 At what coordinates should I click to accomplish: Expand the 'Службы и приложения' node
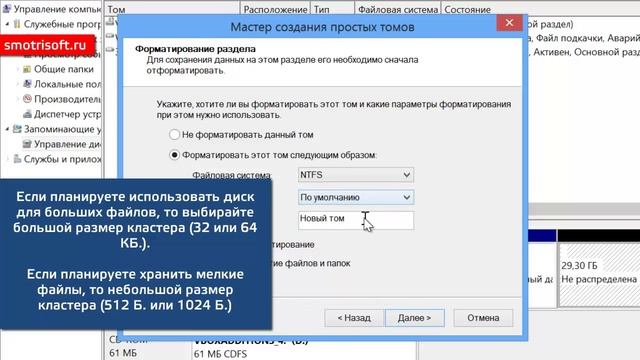[x=7, y=159]
